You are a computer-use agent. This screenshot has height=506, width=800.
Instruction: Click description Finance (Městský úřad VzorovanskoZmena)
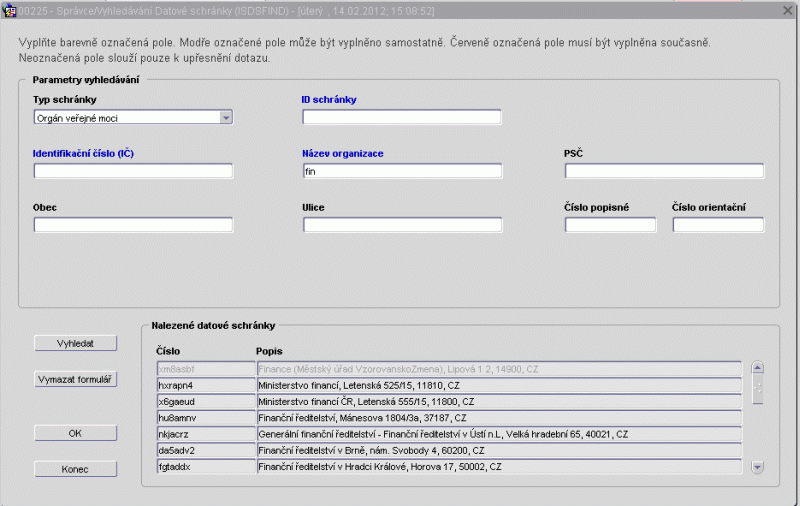pyautogui.click(x=499, y=369)
